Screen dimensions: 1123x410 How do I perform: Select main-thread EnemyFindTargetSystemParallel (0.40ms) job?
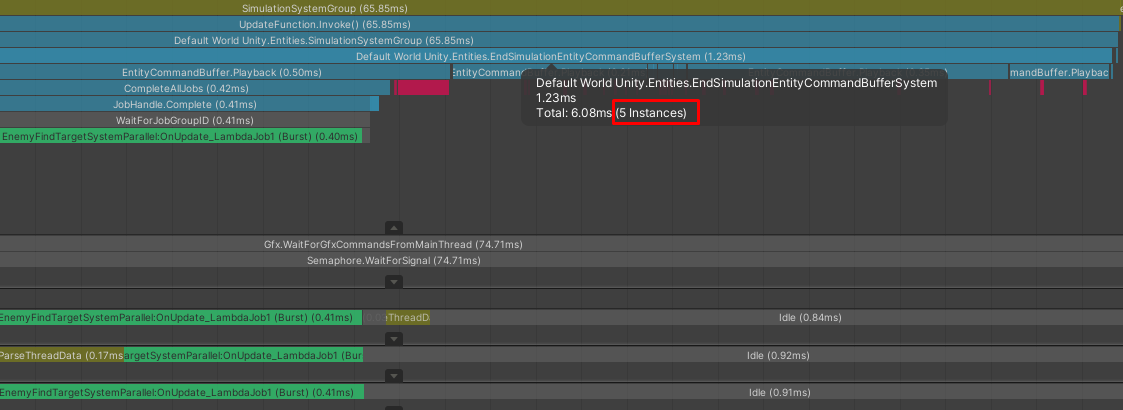180,135
